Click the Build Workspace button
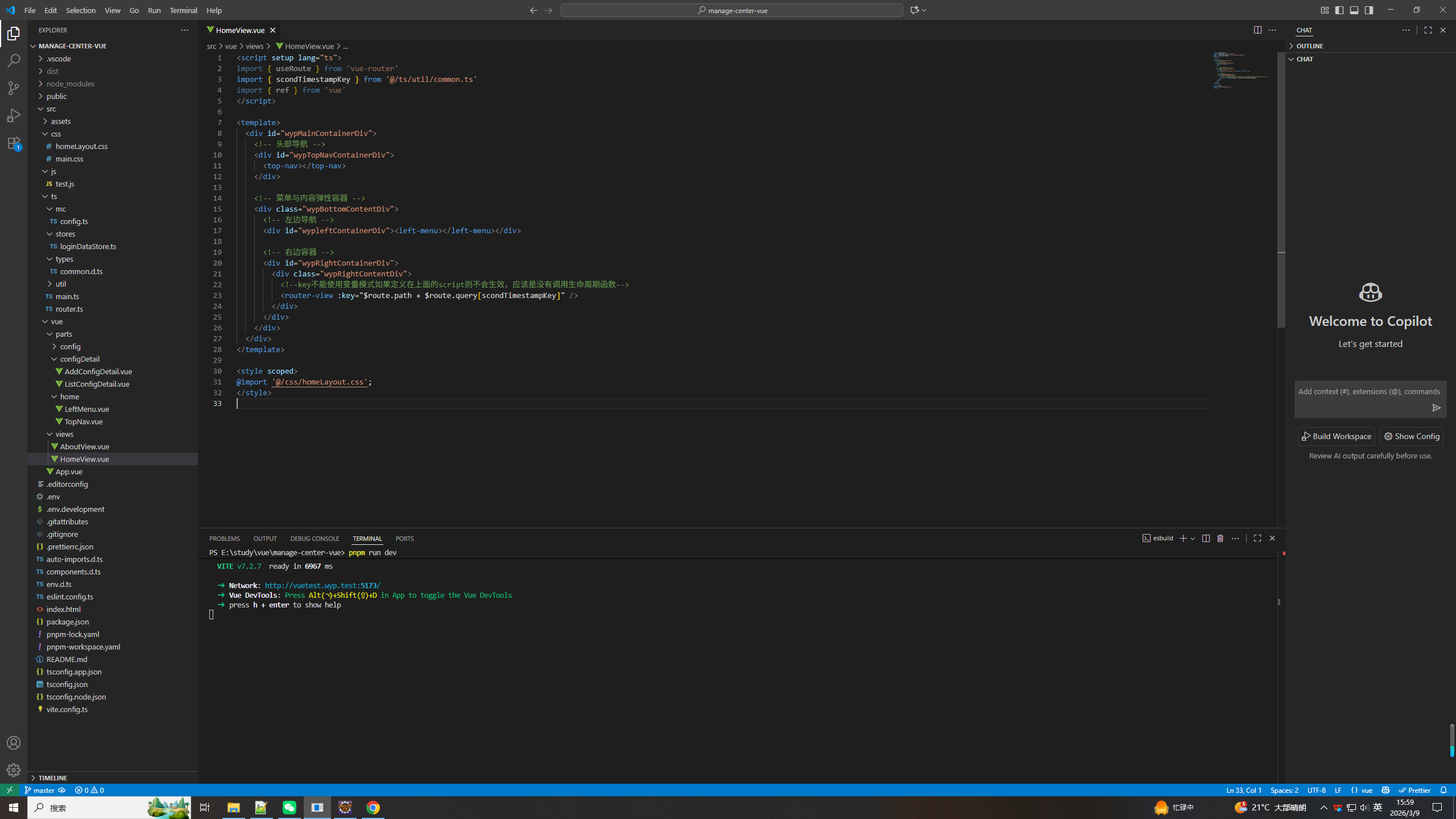This screenshot has width=1456, height=819. 1337,436
